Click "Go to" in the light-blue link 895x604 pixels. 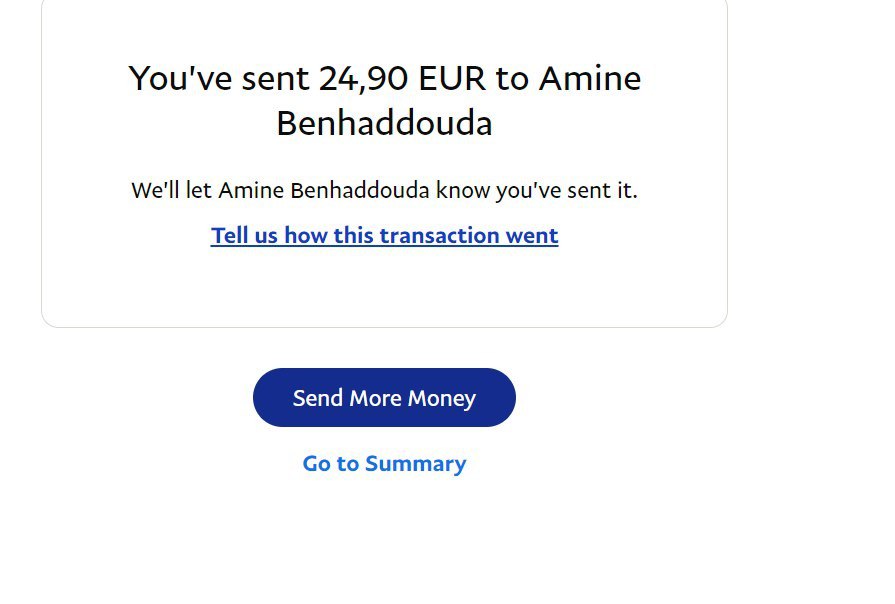[x=330, y=464]
